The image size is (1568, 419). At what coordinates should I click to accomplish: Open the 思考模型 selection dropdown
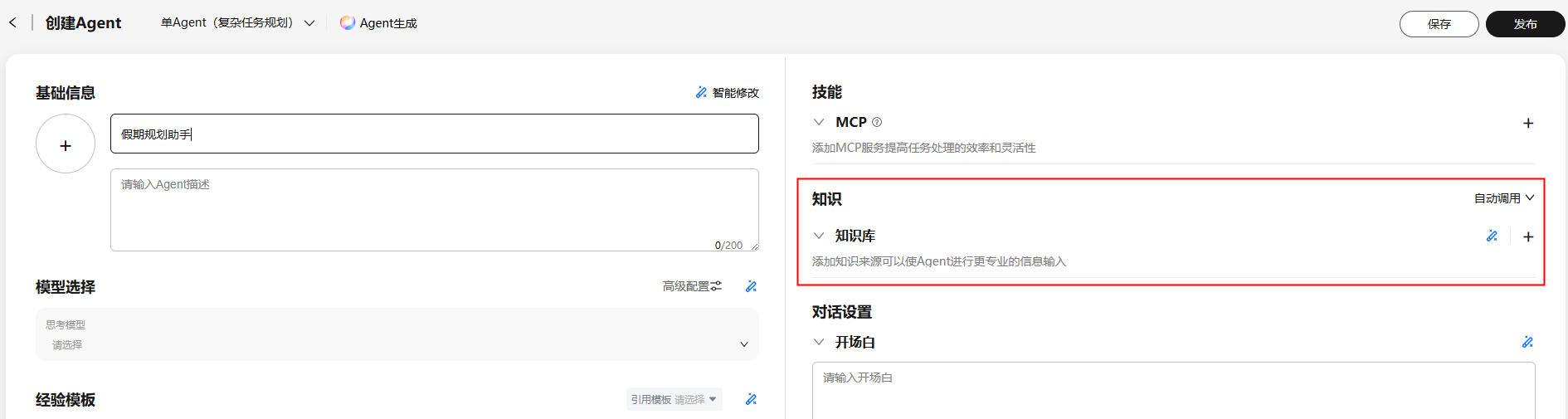[x=397, y=334]
